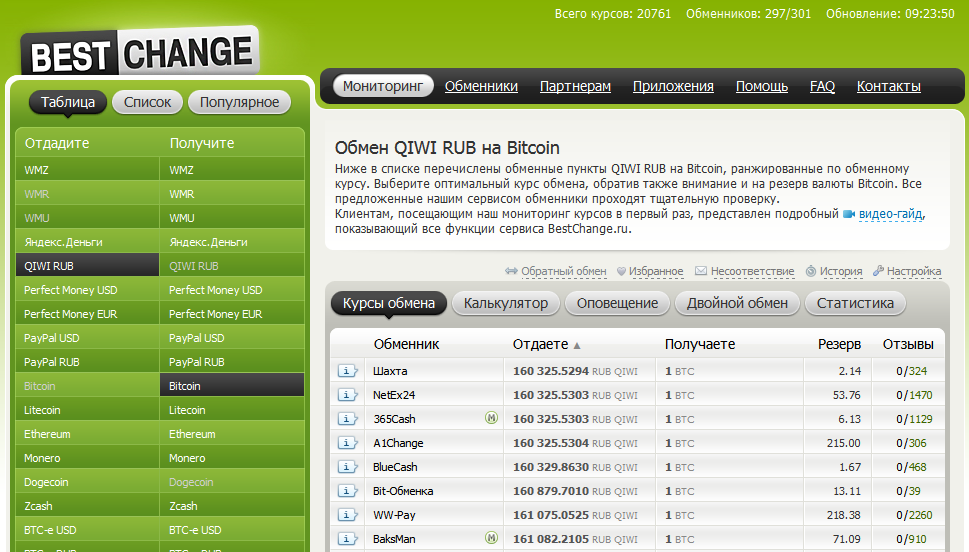The image size is (969, 552).
Task: Switch to Популярное view
Action: click(239, 102)
